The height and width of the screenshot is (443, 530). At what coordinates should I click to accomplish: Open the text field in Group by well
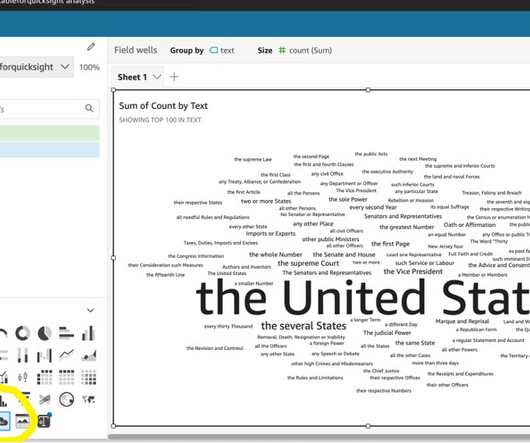(222, 50)
